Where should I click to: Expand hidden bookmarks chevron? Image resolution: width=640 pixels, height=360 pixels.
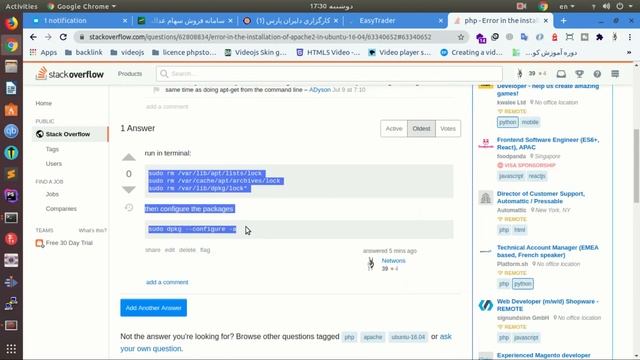click(x=629, y=52)
